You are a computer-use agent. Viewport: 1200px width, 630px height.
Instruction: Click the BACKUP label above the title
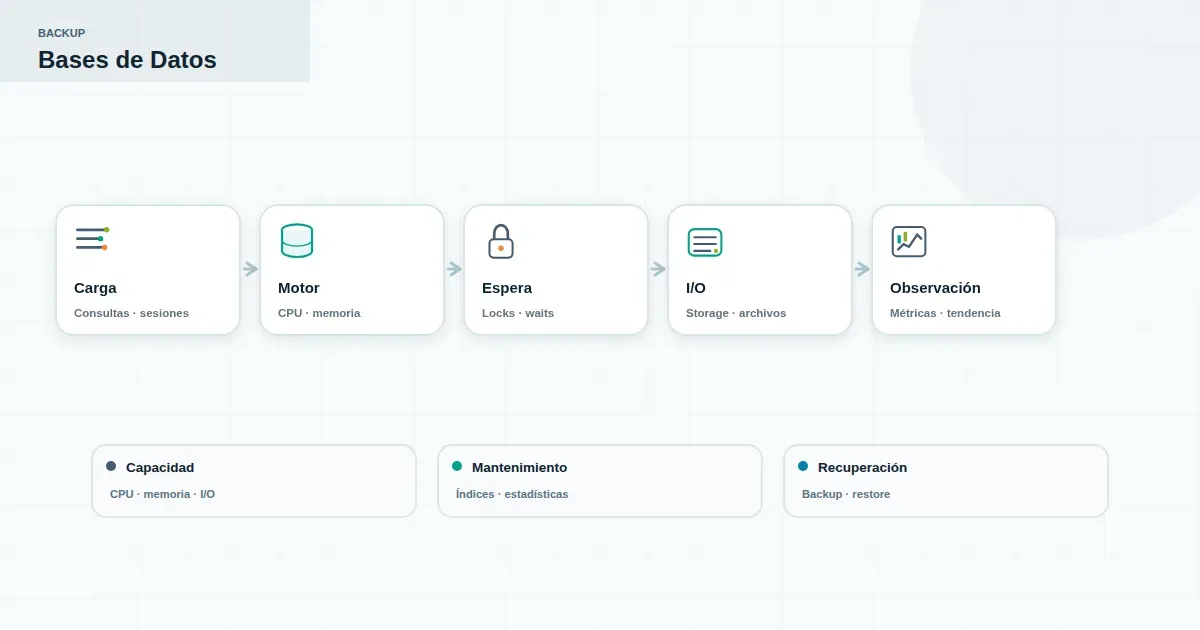[x=62, y=33]
